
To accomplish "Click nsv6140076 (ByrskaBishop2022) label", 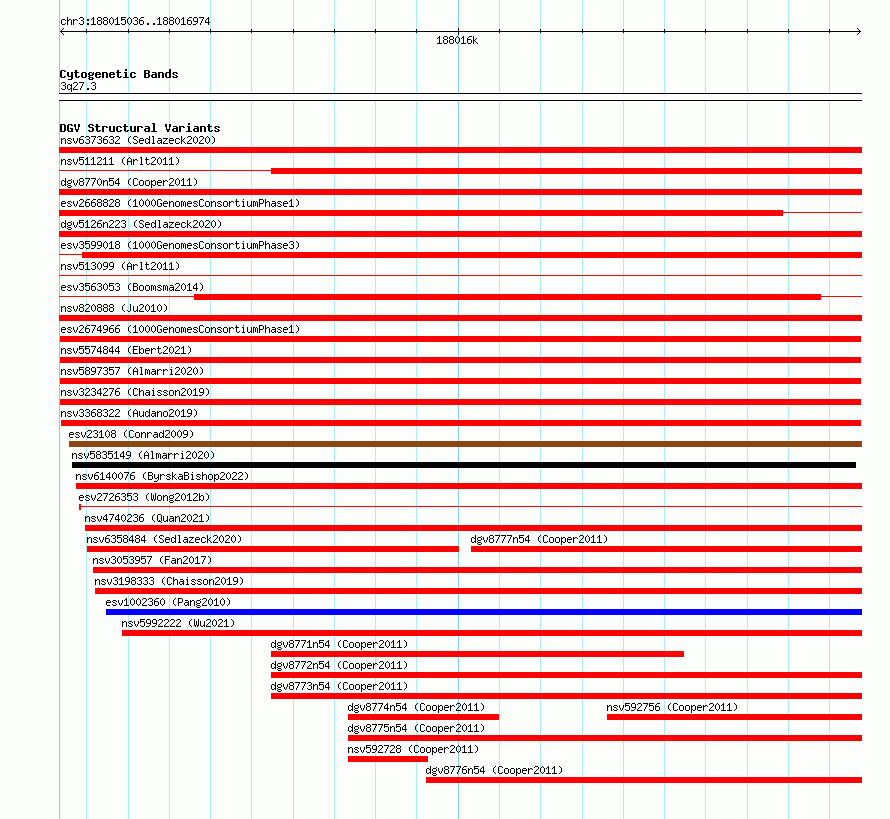I will [x=162, y=476].
